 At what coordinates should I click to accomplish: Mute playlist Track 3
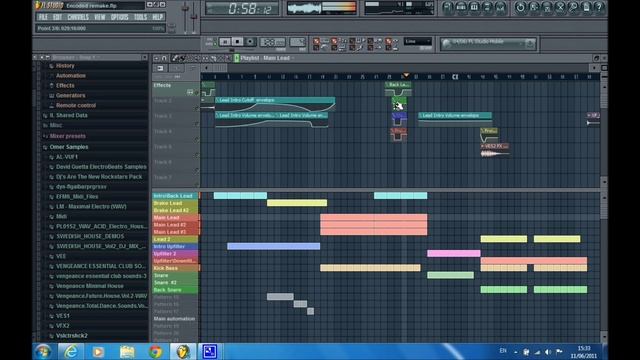(197, 124)
